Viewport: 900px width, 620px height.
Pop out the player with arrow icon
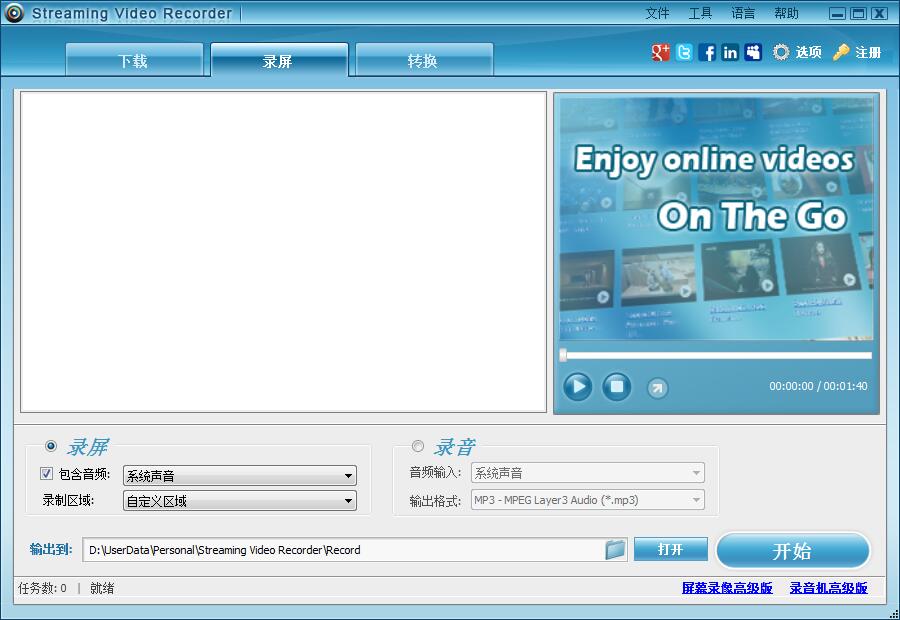[x=657, y=389]
